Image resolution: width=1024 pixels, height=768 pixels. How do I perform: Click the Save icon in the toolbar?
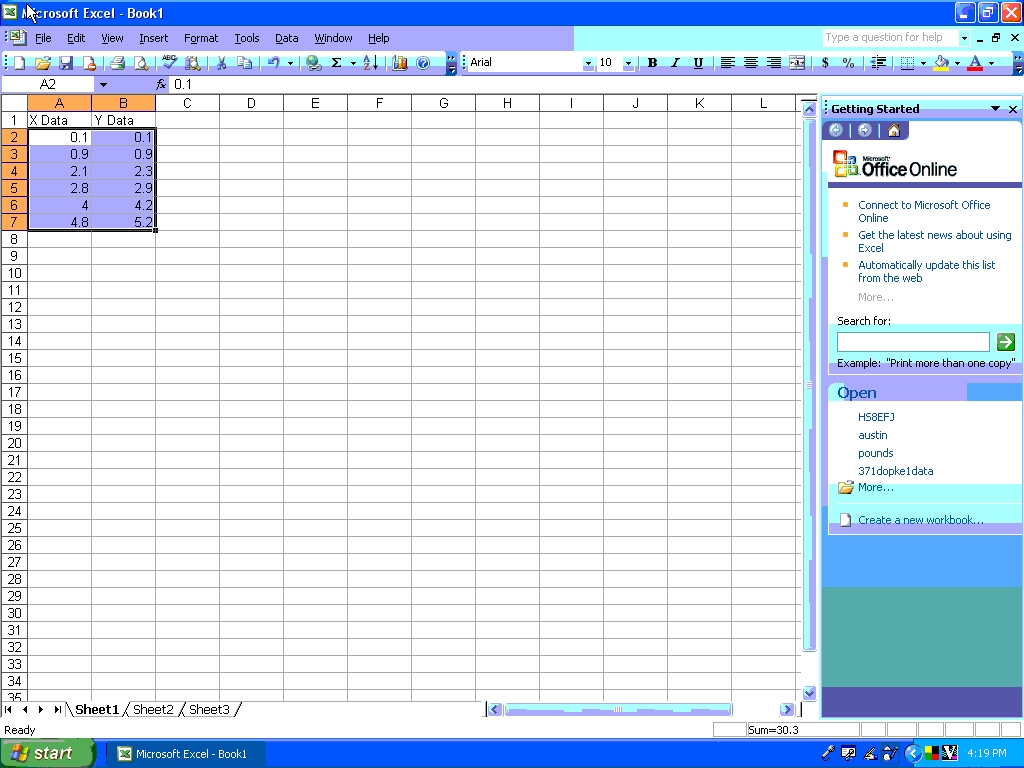66,62
